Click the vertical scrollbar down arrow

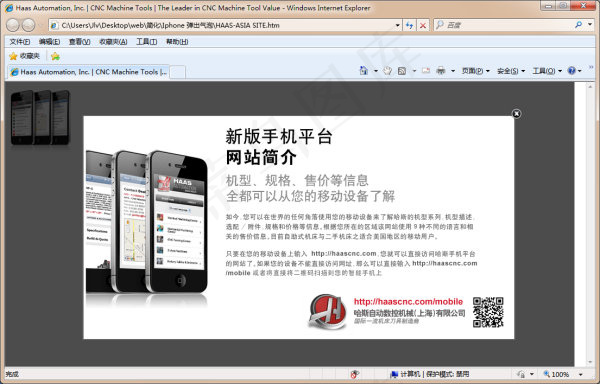590,362
